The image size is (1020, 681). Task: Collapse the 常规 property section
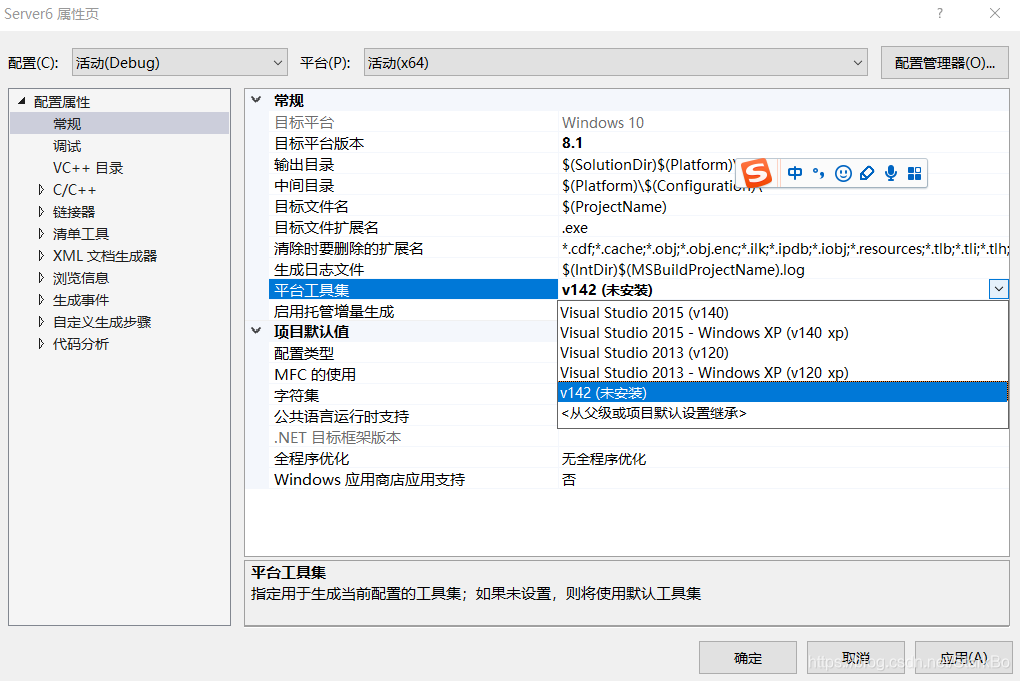(x=256, y=100)
